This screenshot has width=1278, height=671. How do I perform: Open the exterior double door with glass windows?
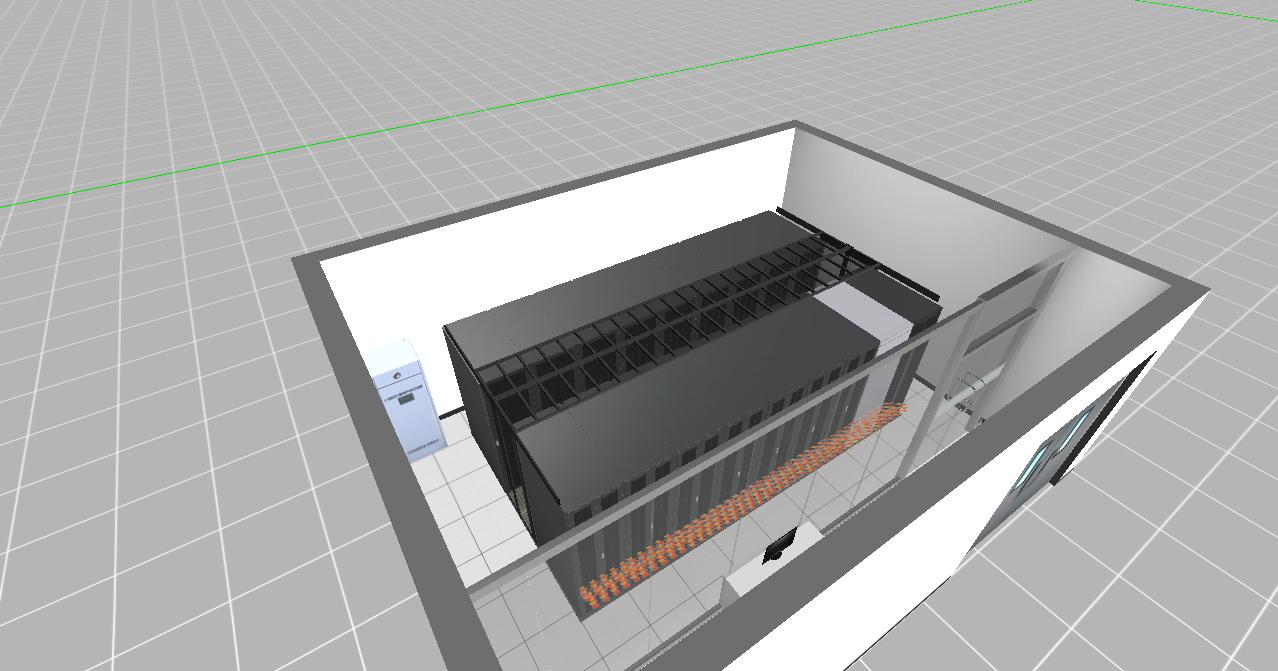click(x=1050, y=450)
